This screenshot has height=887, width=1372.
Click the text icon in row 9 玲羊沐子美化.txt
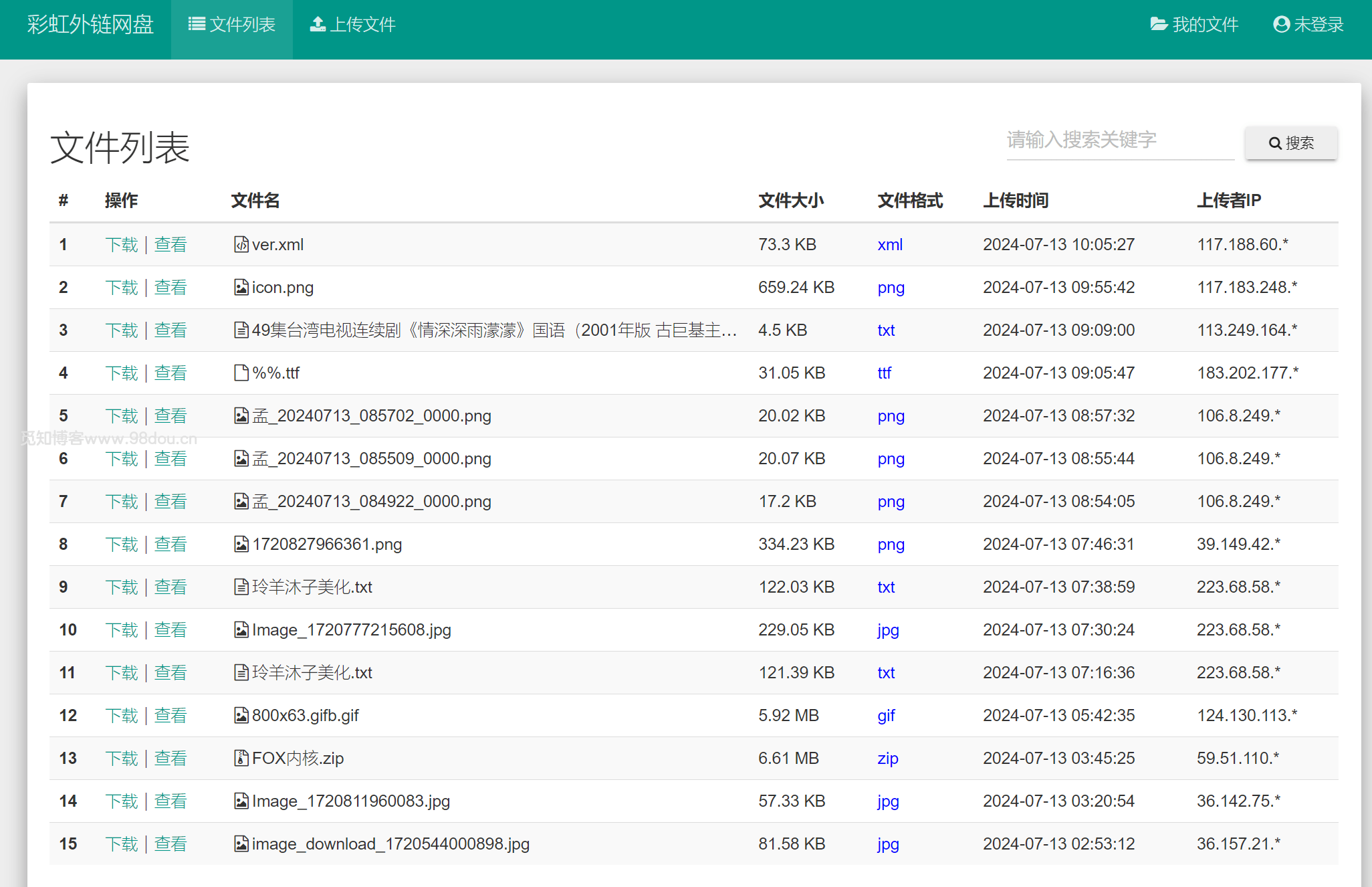tap(241, 587)
